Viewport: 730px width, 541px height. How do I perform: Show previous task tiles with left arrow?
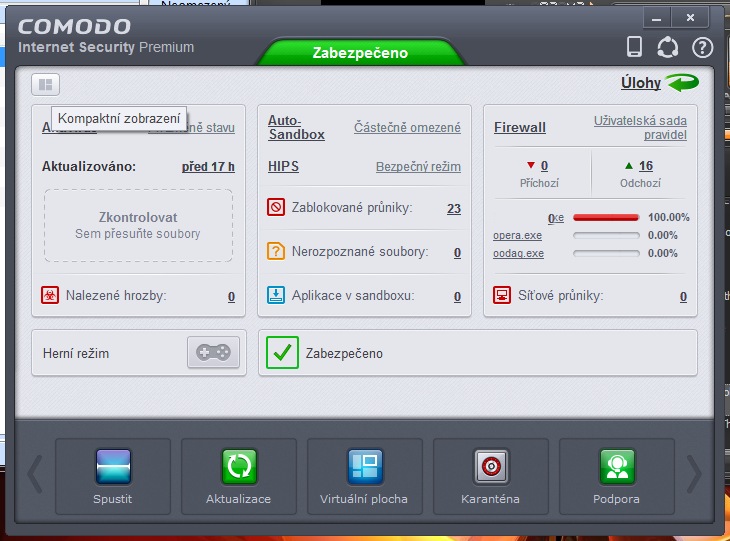(x=35, y=474)
